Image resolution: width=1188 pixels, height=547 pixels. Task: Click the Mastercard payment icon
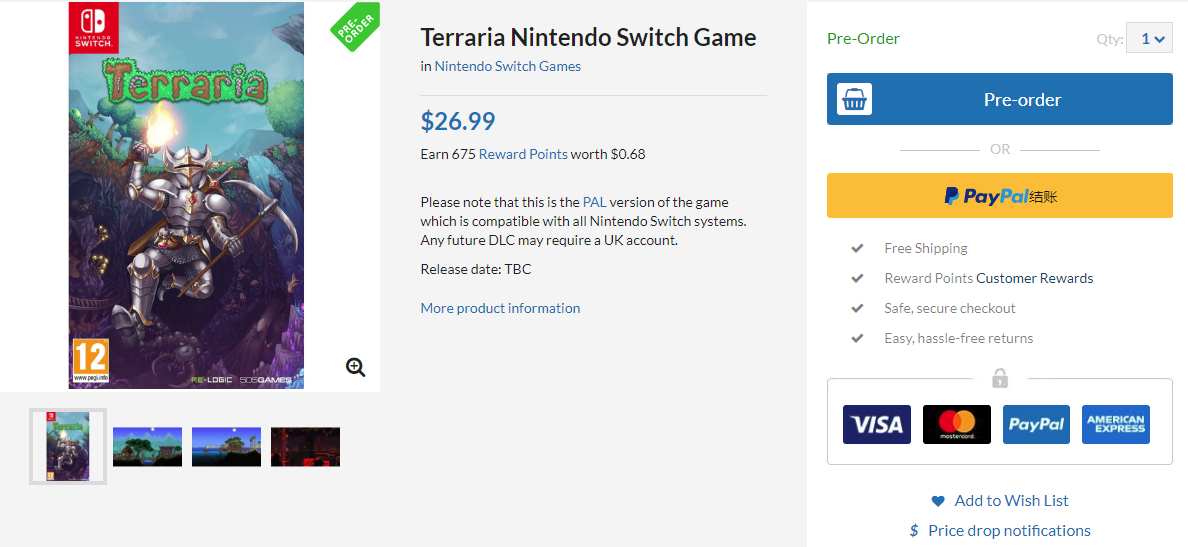click(956, 425)
